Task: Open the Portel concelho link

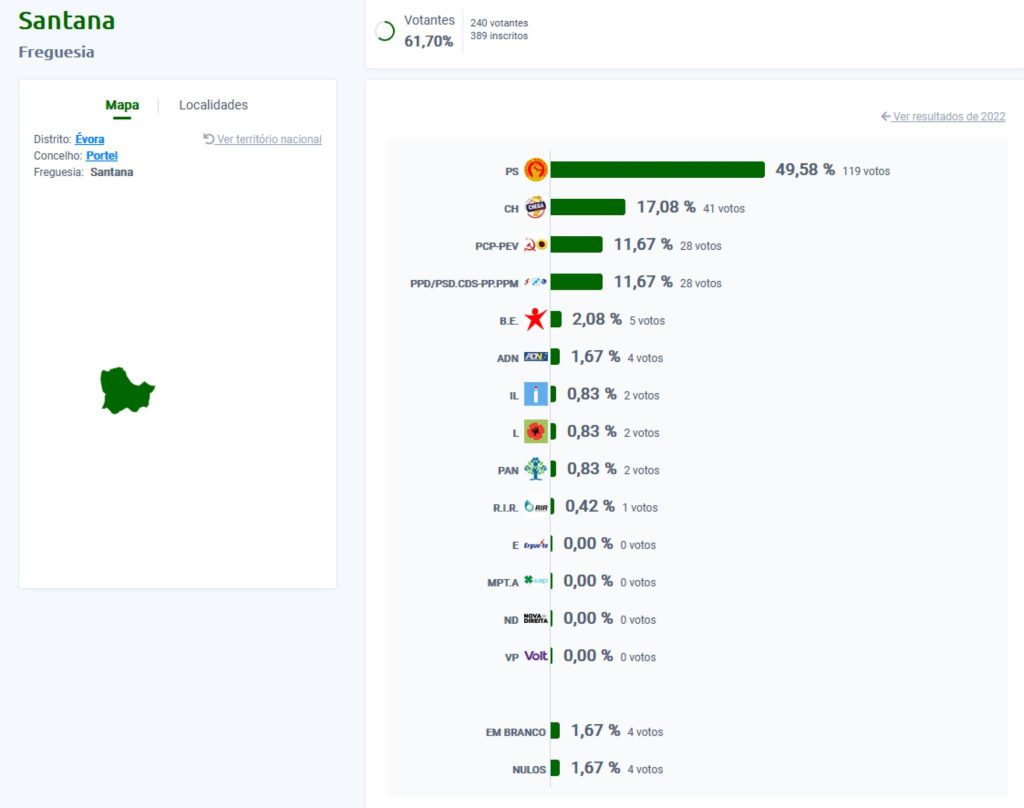Action: point(102,155)
